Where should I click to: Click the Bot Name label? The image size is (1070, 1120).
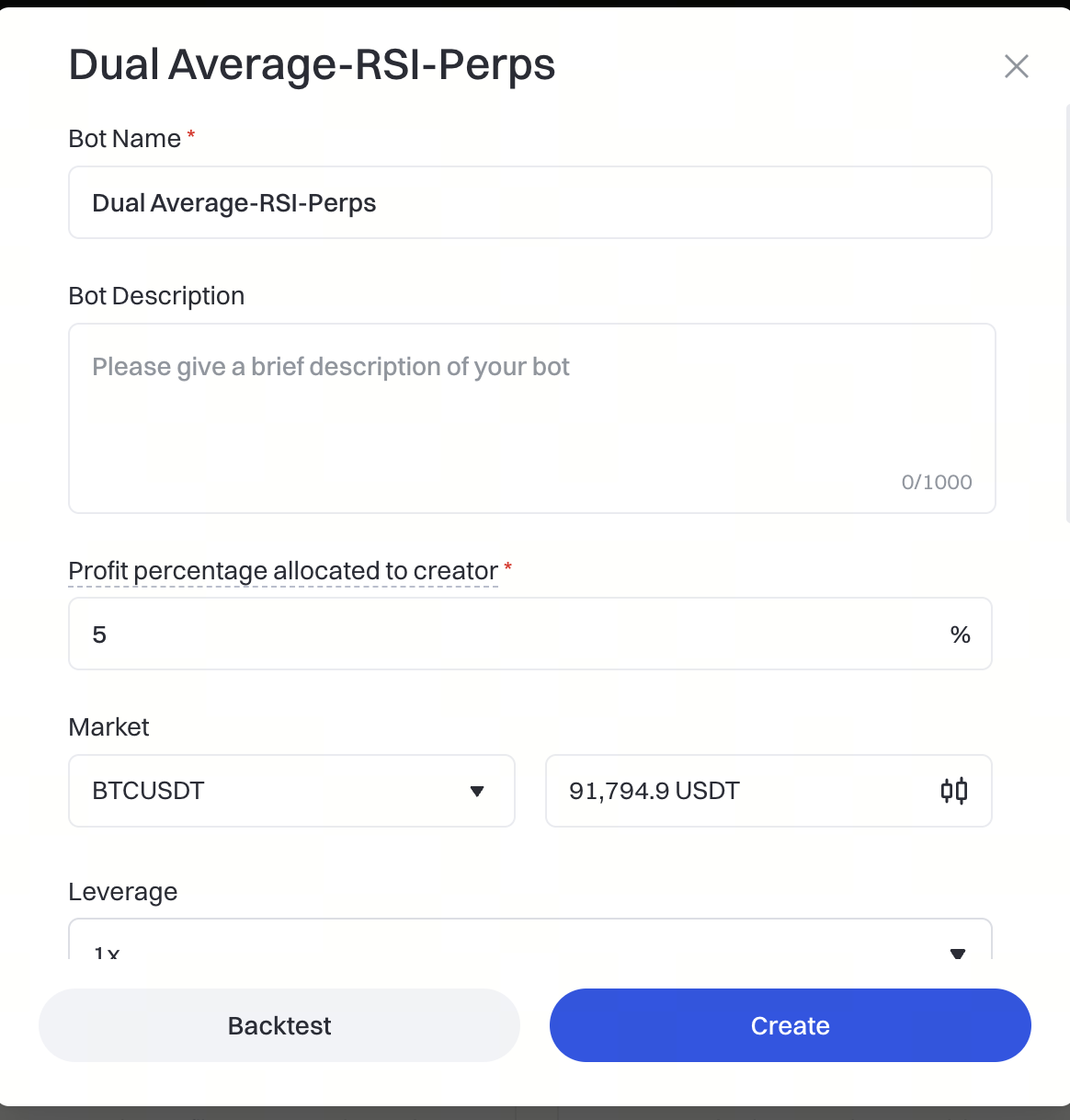pyautogui.click(x=124, y=139)
